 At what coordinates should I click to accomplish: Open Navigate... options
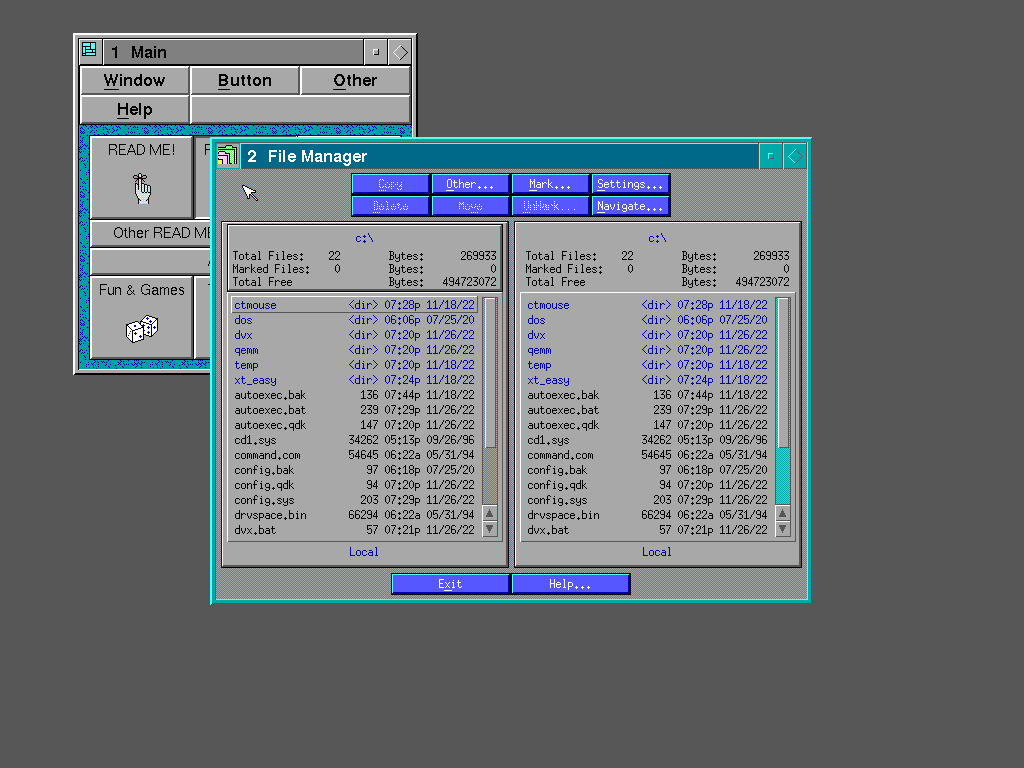[x=630, y=206]
